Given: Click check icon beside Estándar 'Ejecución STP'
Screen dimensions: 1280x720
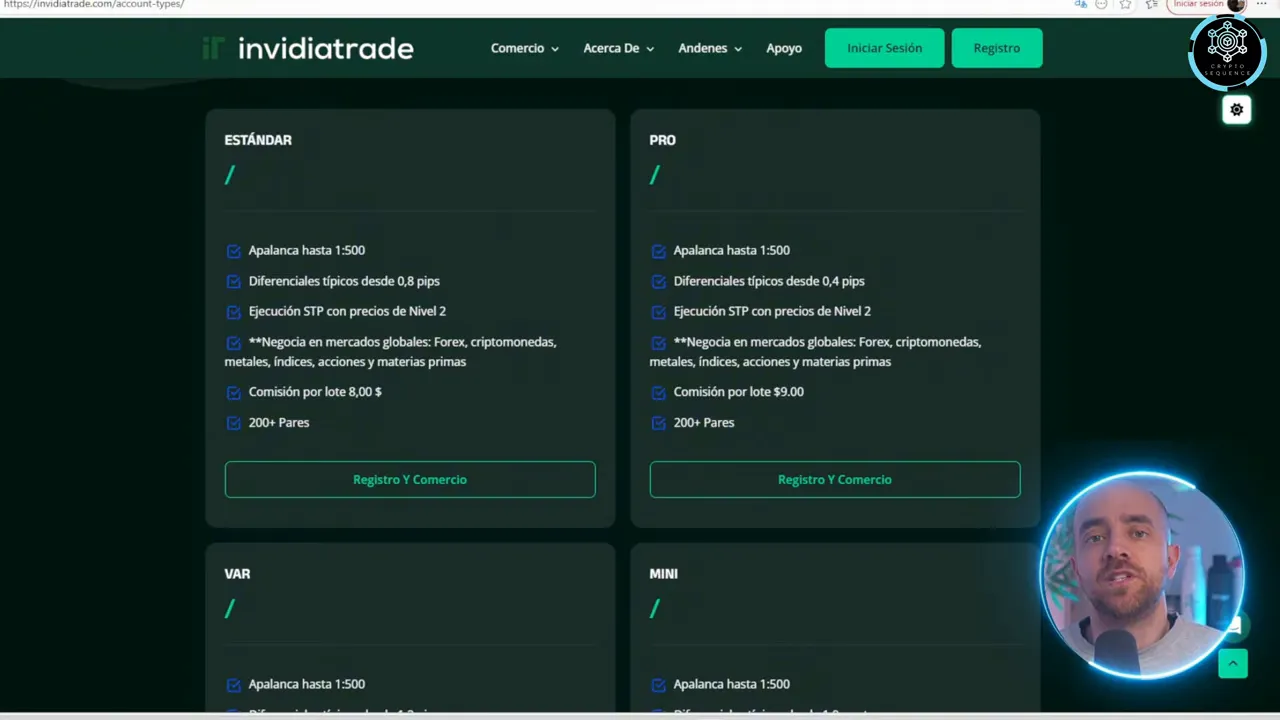Looking at the screenshot, I should pyautogui.click(x=234, y=312).
